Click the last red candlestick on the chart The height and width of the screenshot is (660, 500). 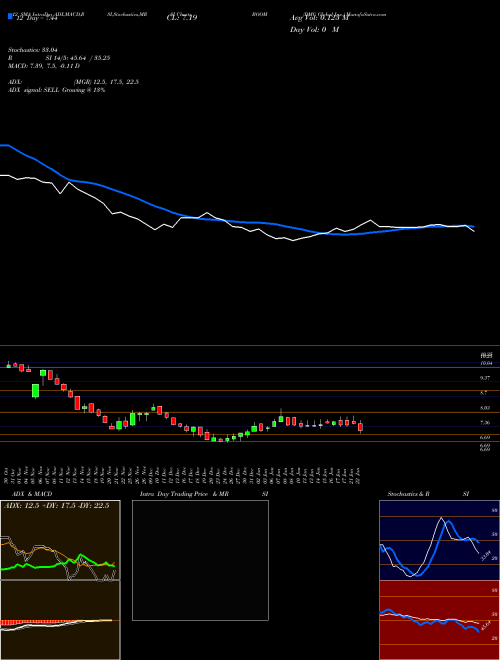pos(360,427)
